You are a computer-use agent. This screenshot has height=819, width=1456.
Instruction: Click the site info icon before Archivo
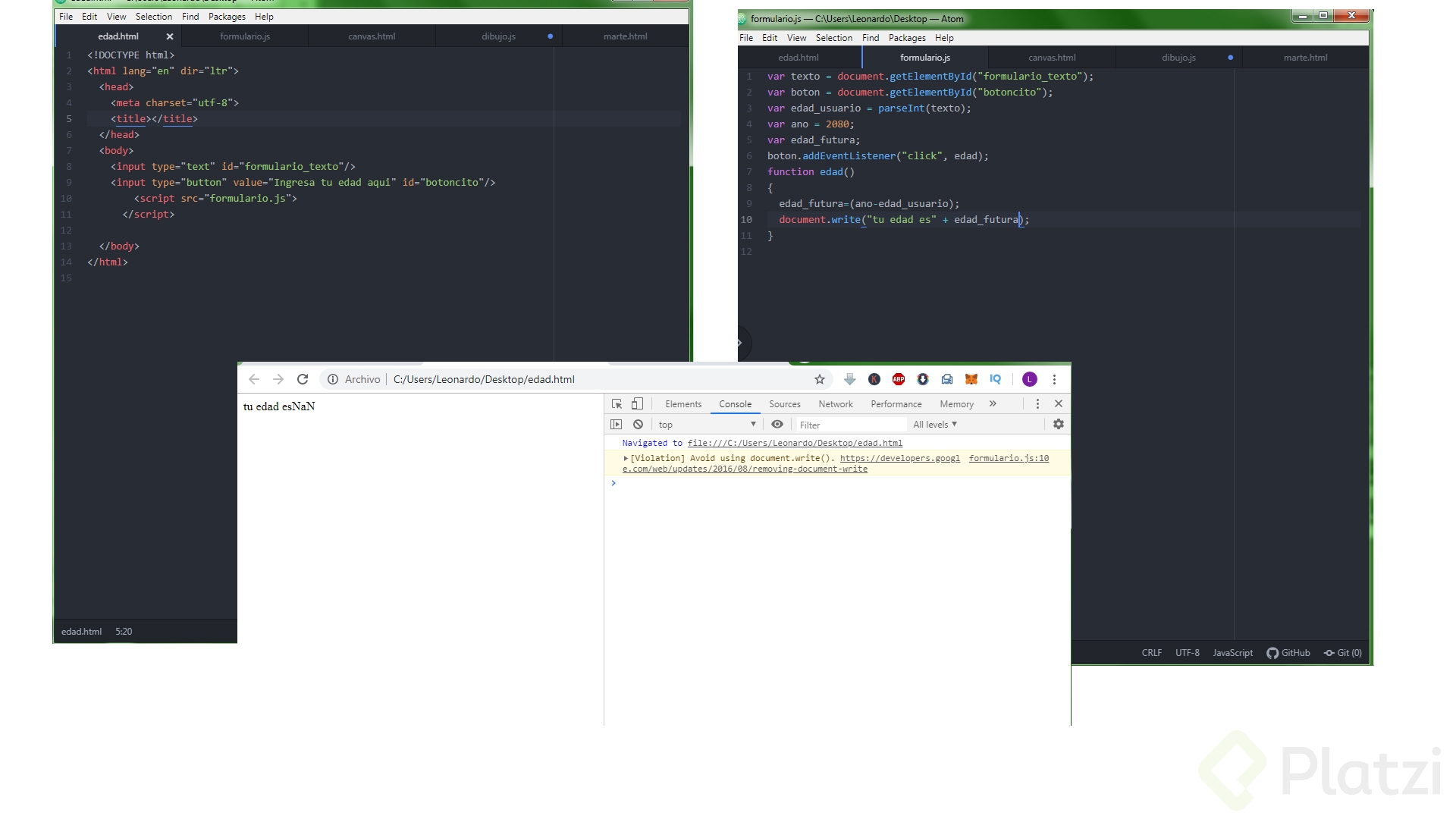coord(333,379)
